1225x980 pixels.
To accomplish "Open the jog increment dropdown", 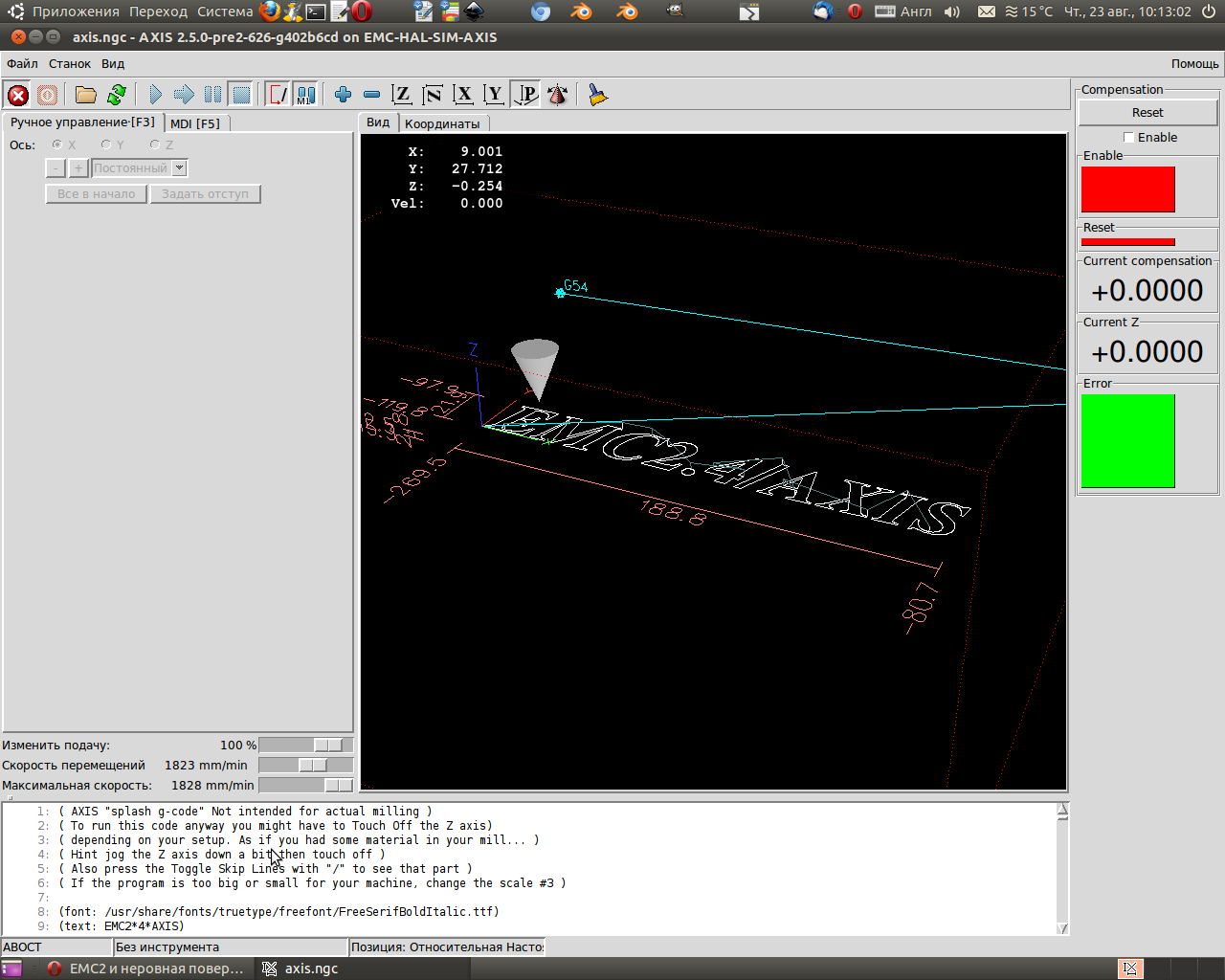I will coord(179,168).
